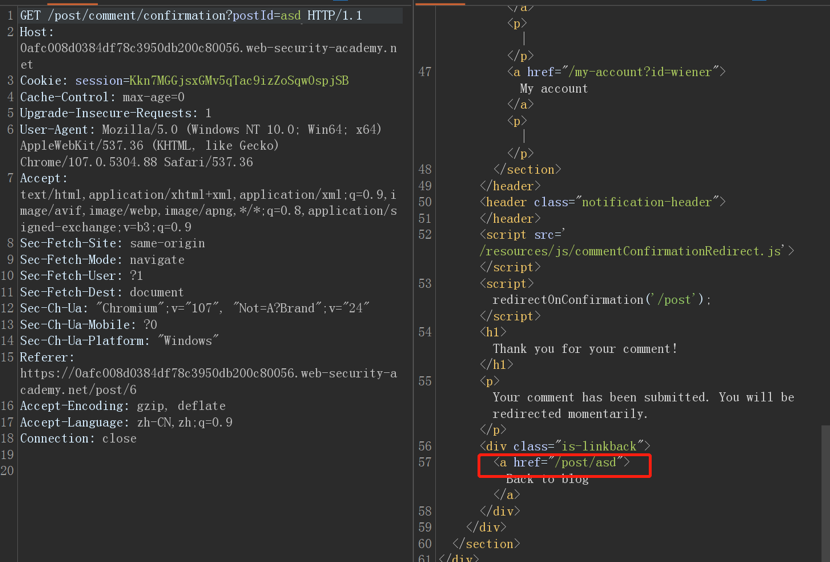The image size is (830, 562).
Task: Click the header class="notification-header" tag
Action: point(602,202)
